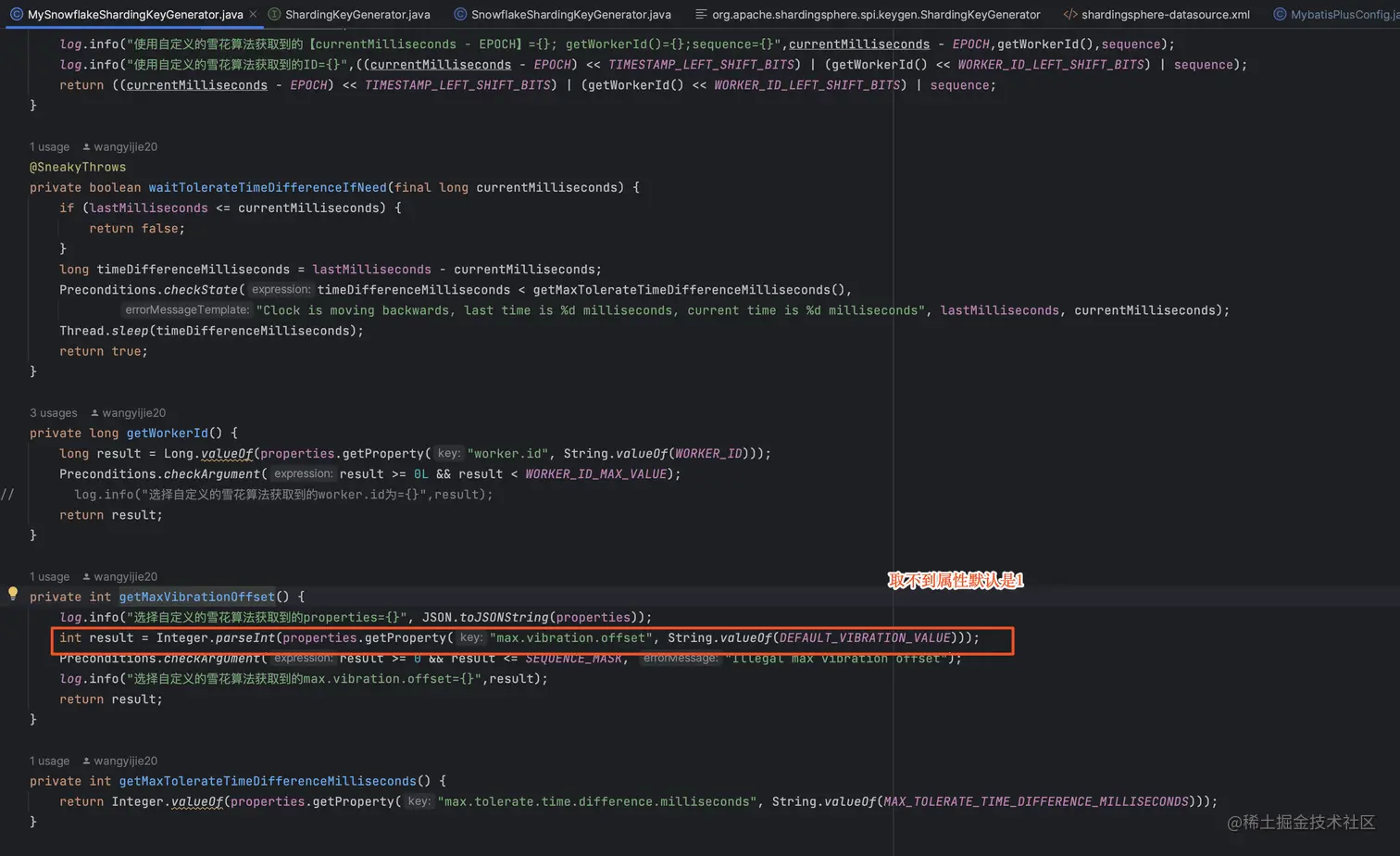Click "max.tolerate.time.difference.milliseconds" string literal
The height and width of the screenshot is (856, 1400).
pyautogui.click(x=597, y=801)
